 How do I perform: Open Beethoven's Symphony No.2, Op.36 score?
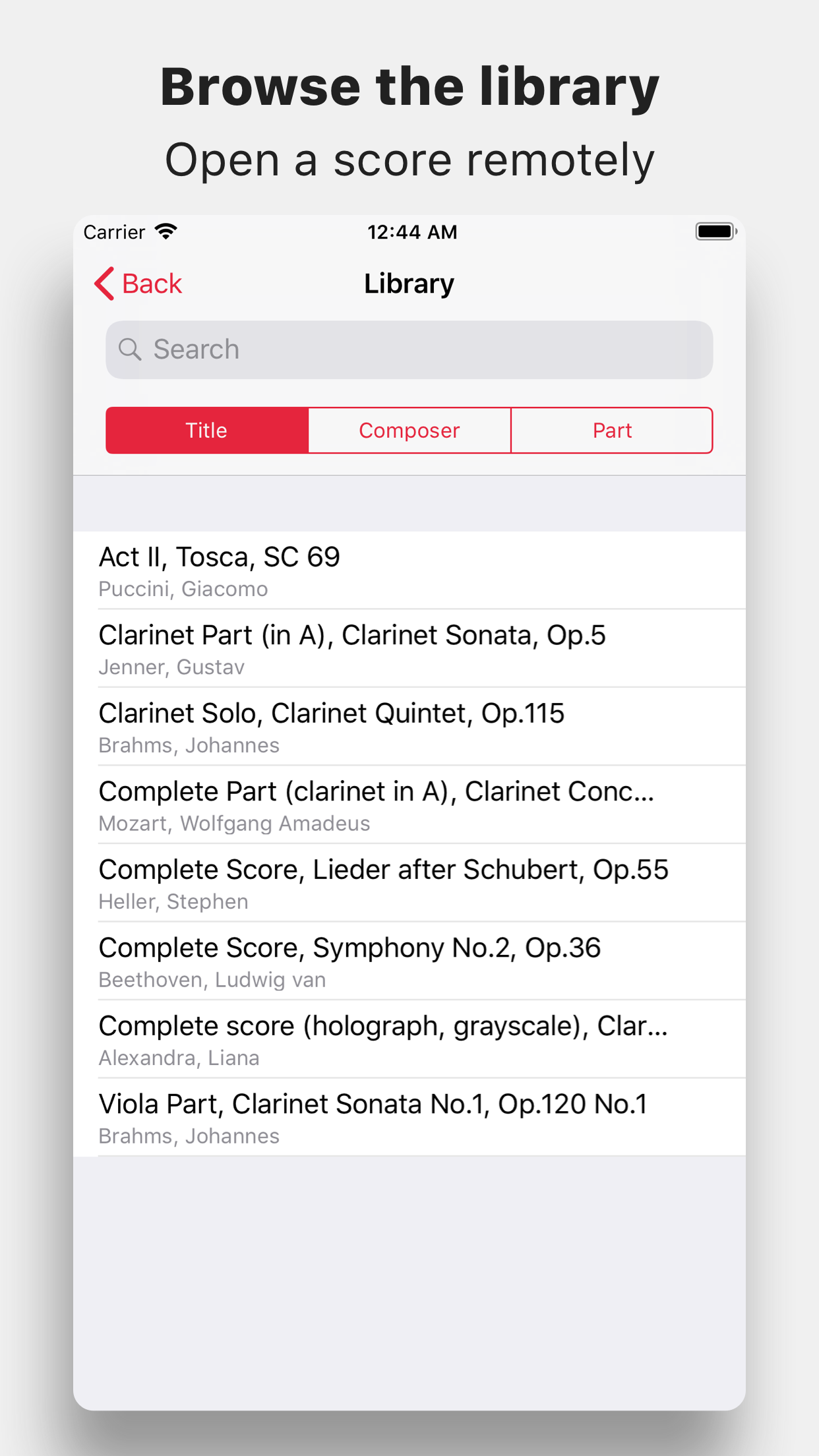(x=409, y=961)
